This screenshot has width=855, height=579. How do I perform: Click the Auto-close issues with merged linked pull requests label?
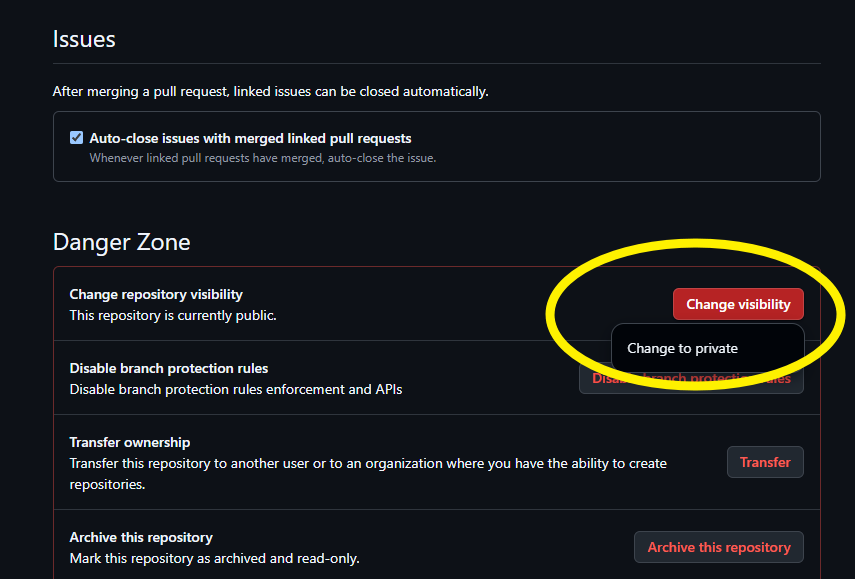click(250, 138)
